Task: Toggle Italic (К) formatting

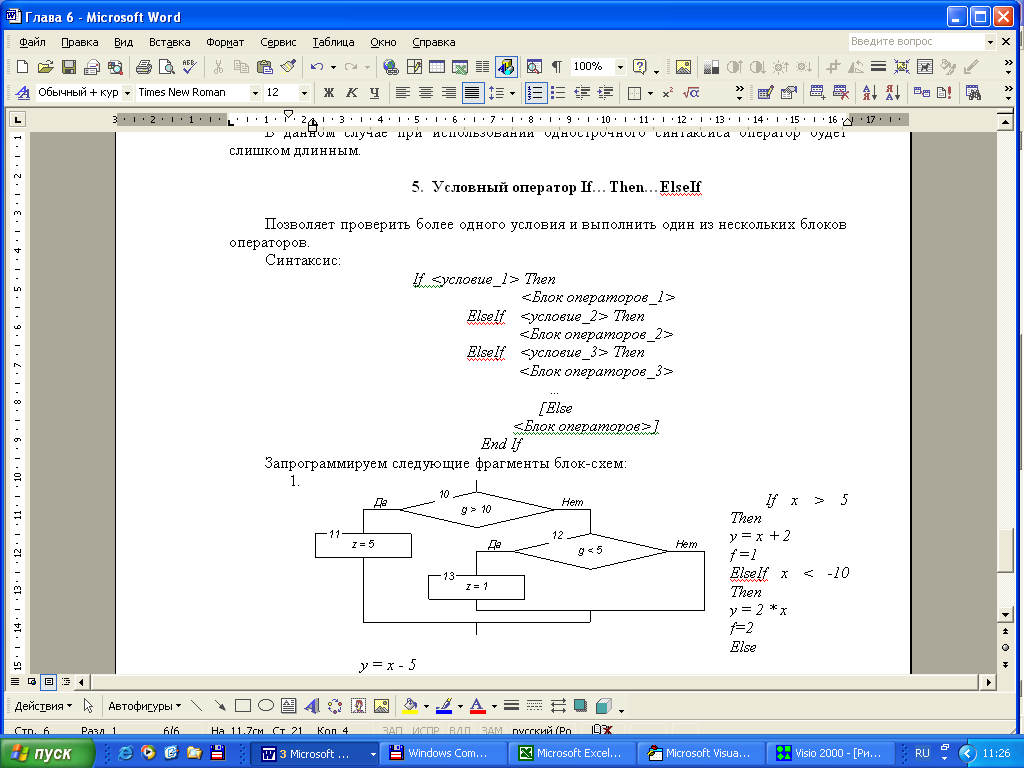Action: coord(351,93)
